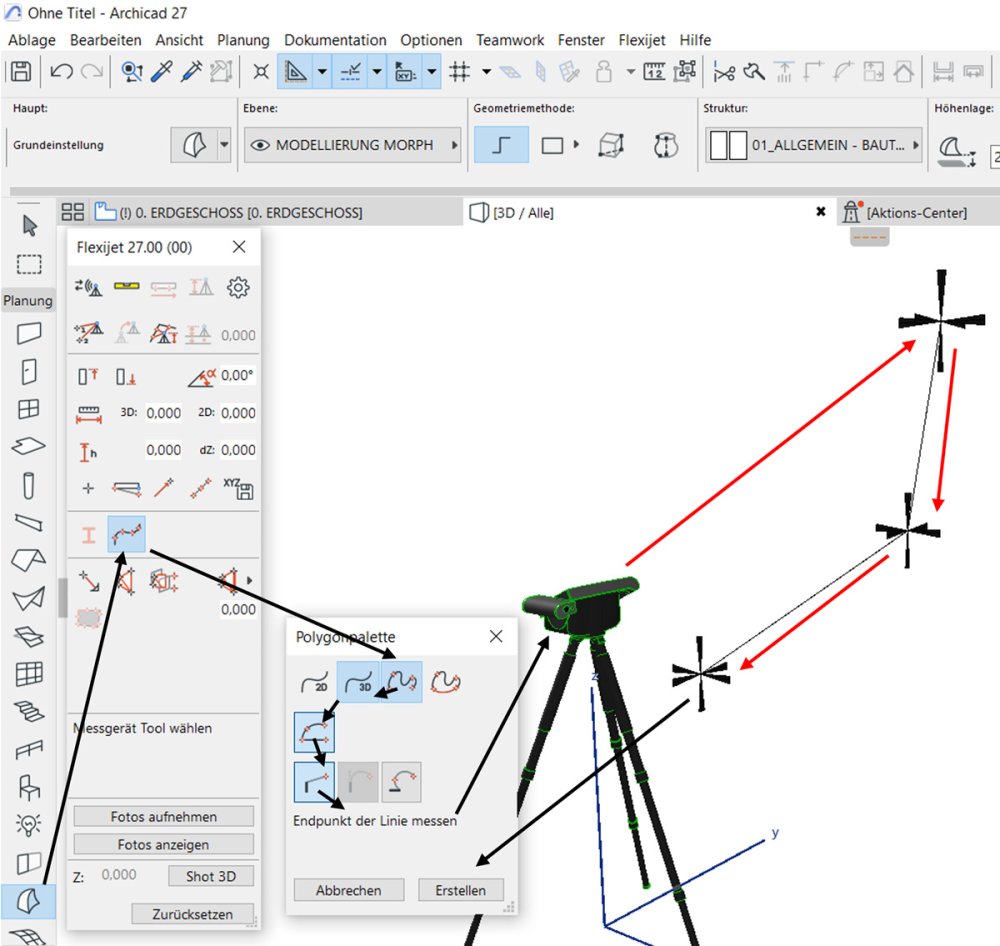Expand the Flexijet tool flyout arrow
Viewport: 1000px width, 946px height.
click(x=249, y=580)
